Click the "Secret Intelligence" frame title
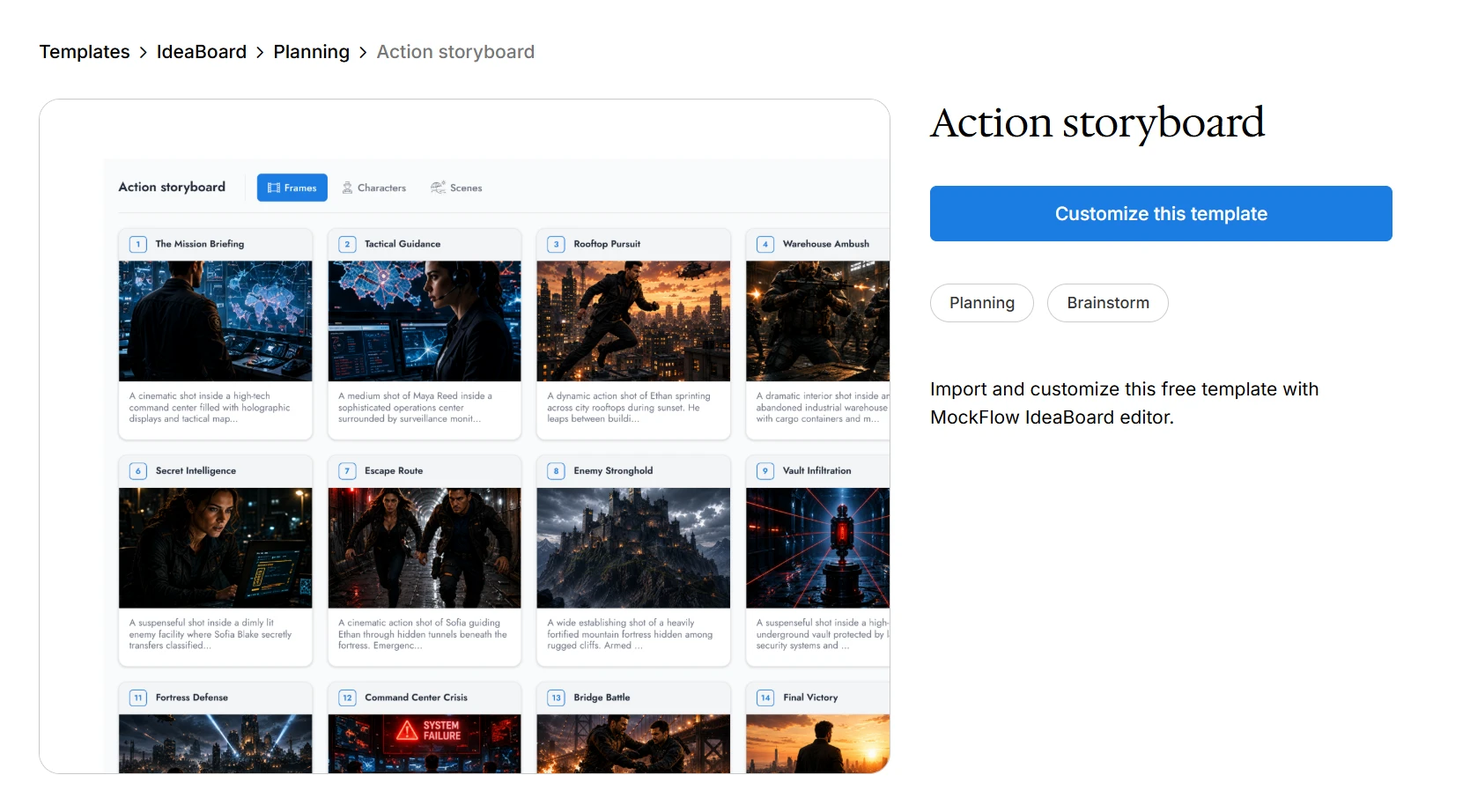This screenshot has height=812, width=1470. click(196, 471)
